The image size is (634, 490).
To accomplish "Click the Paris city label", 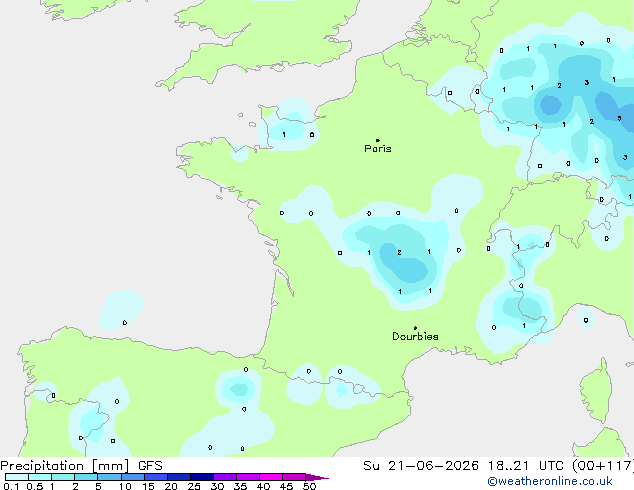I will click(378, 149).
